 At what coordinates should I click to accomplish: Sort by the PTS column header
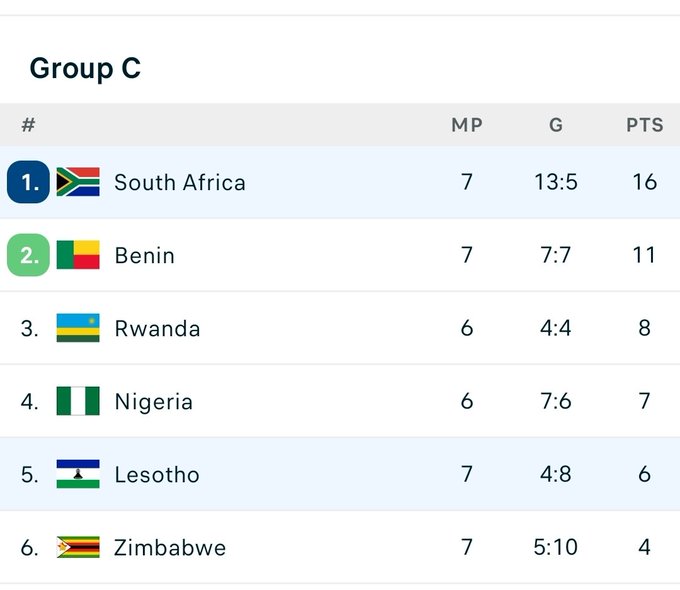(644, 125)
